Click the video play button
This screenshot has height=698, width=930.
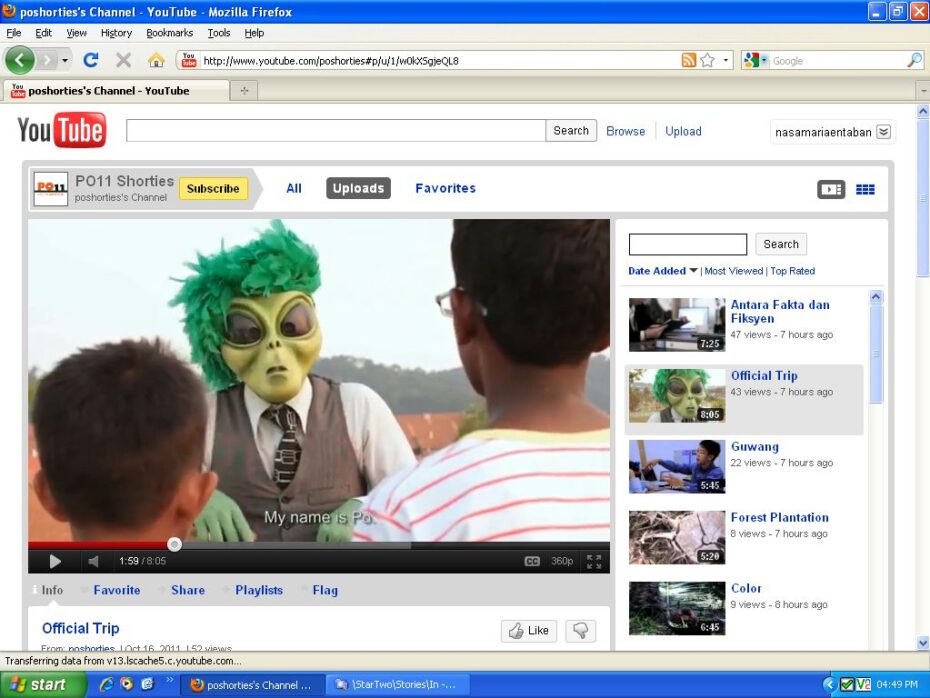[x=55, y=561]
